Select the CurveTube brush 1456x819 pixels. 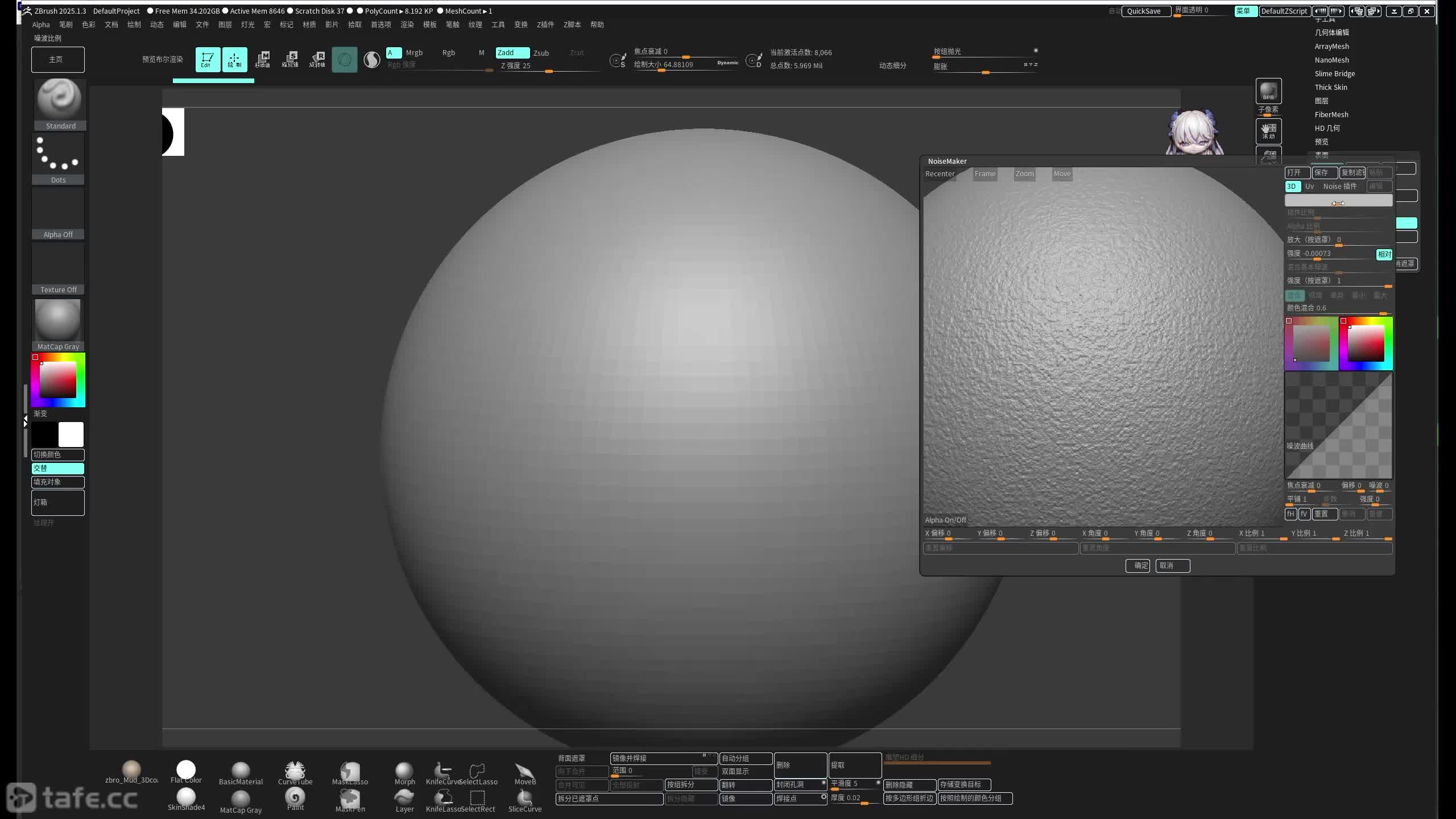point(295,773)
